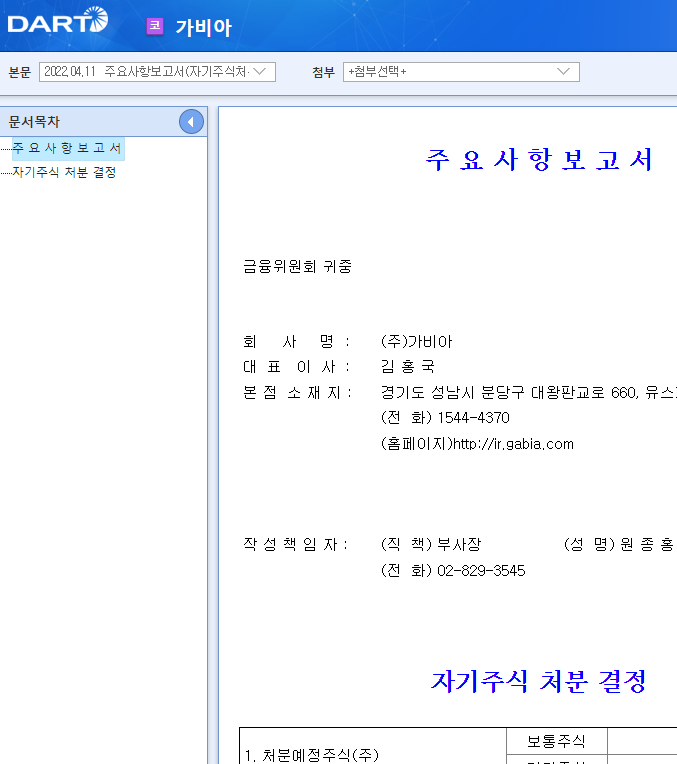Click the DART logo
Image resolution: width=677 pixels, height=764 pixels.
point(58,20)
